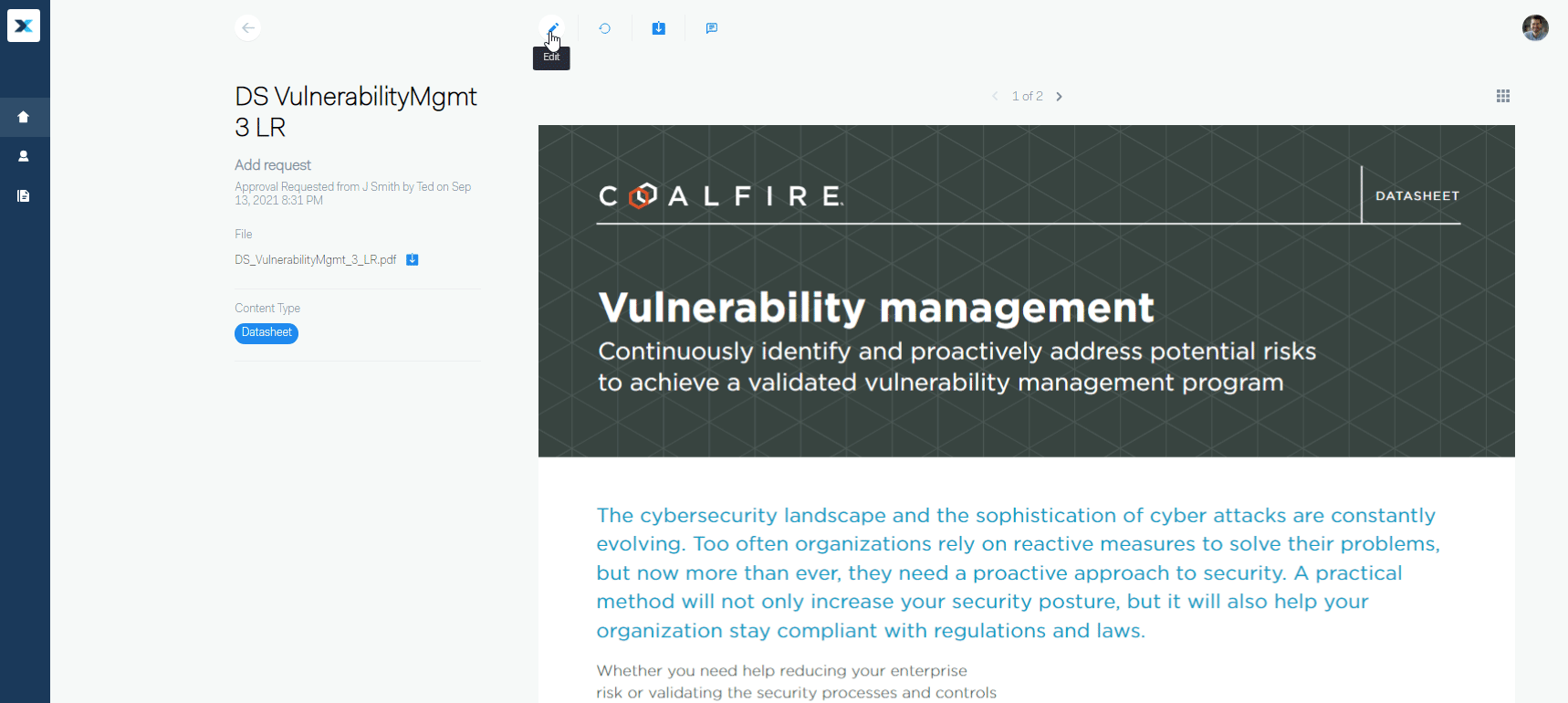Click the Datasheet content type tag
Viewport: 1568px width, 703px height.
pos(267,333)
